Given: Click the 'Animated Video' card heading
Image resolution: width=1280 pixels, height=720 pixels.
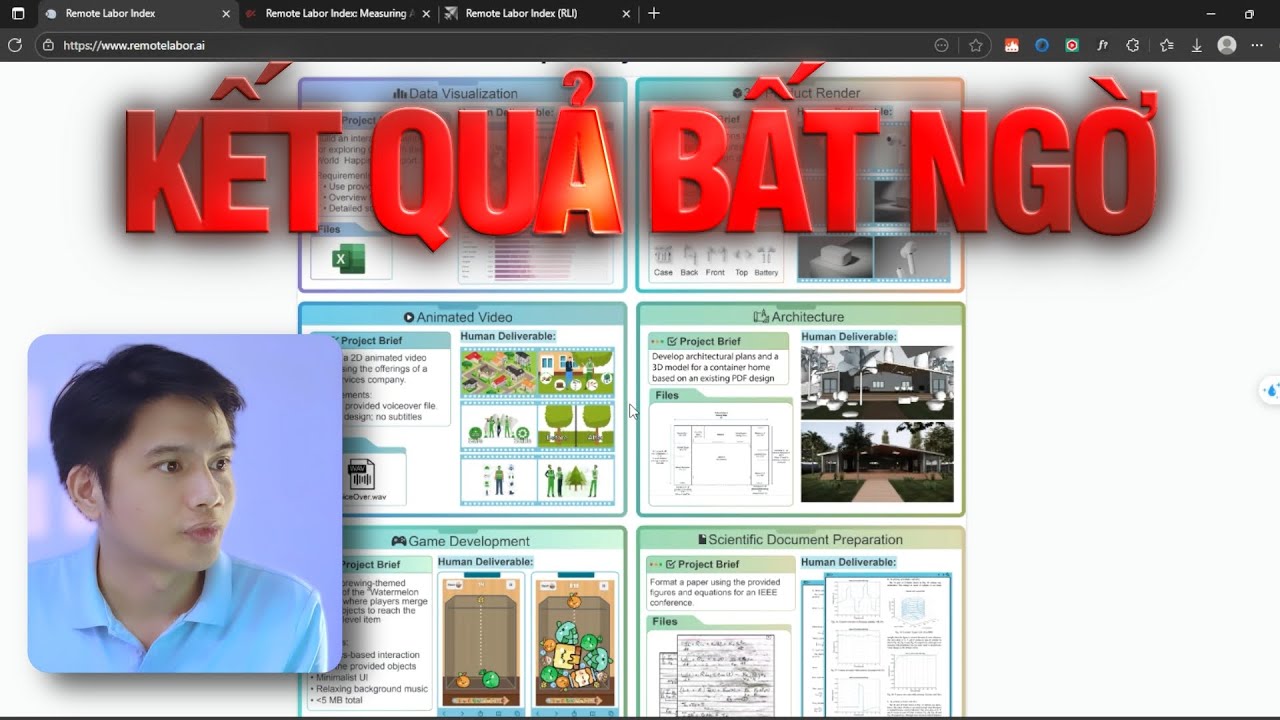Looking at the screenshot, I should 458,317.
